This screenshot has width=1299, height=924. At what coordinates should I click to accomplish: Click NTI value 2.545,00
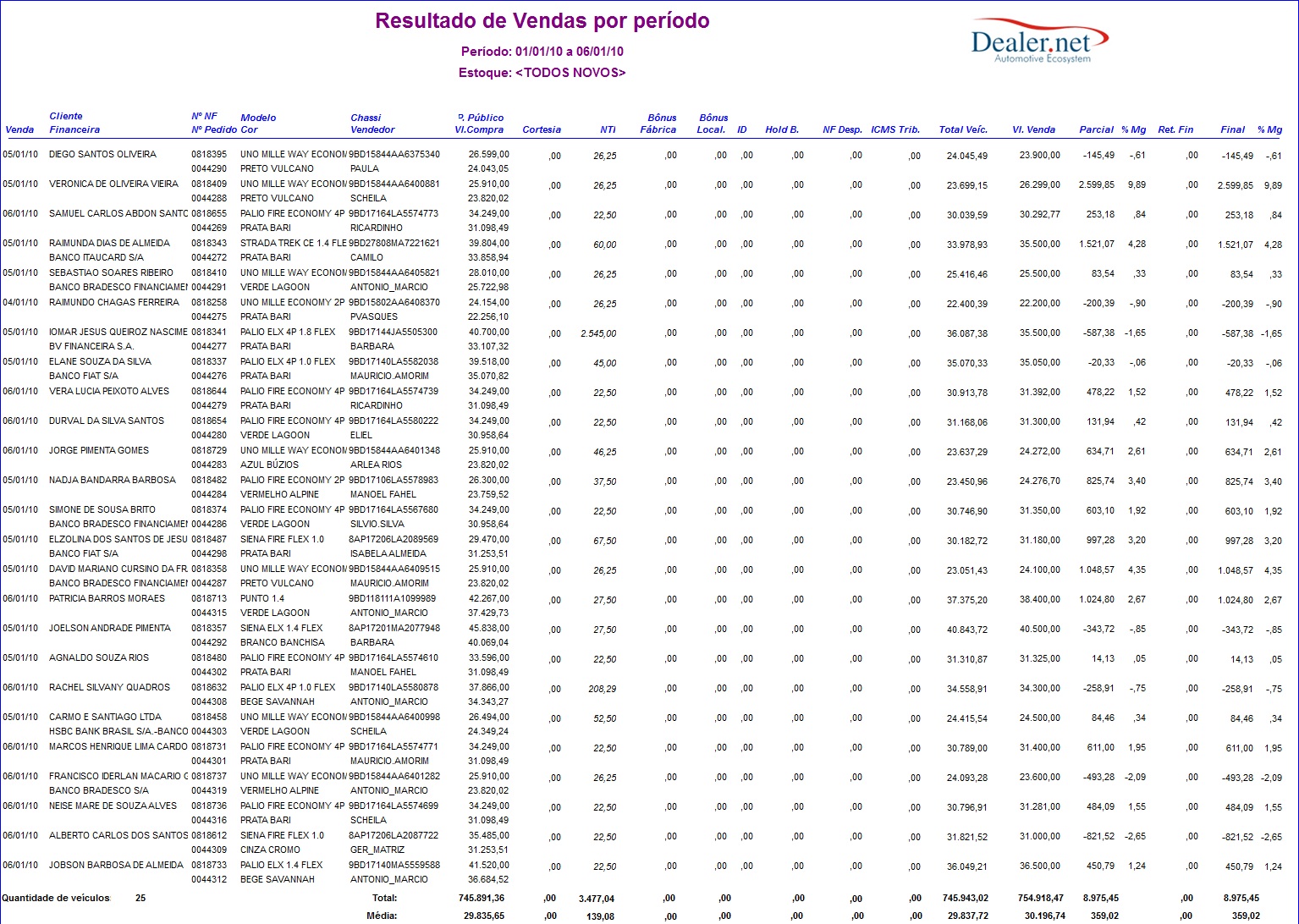[598, 334]
